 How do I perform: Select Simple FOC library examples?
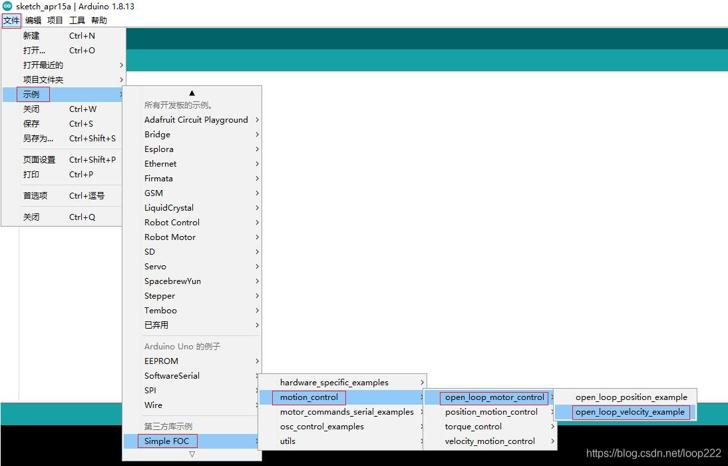pos(192,441)
